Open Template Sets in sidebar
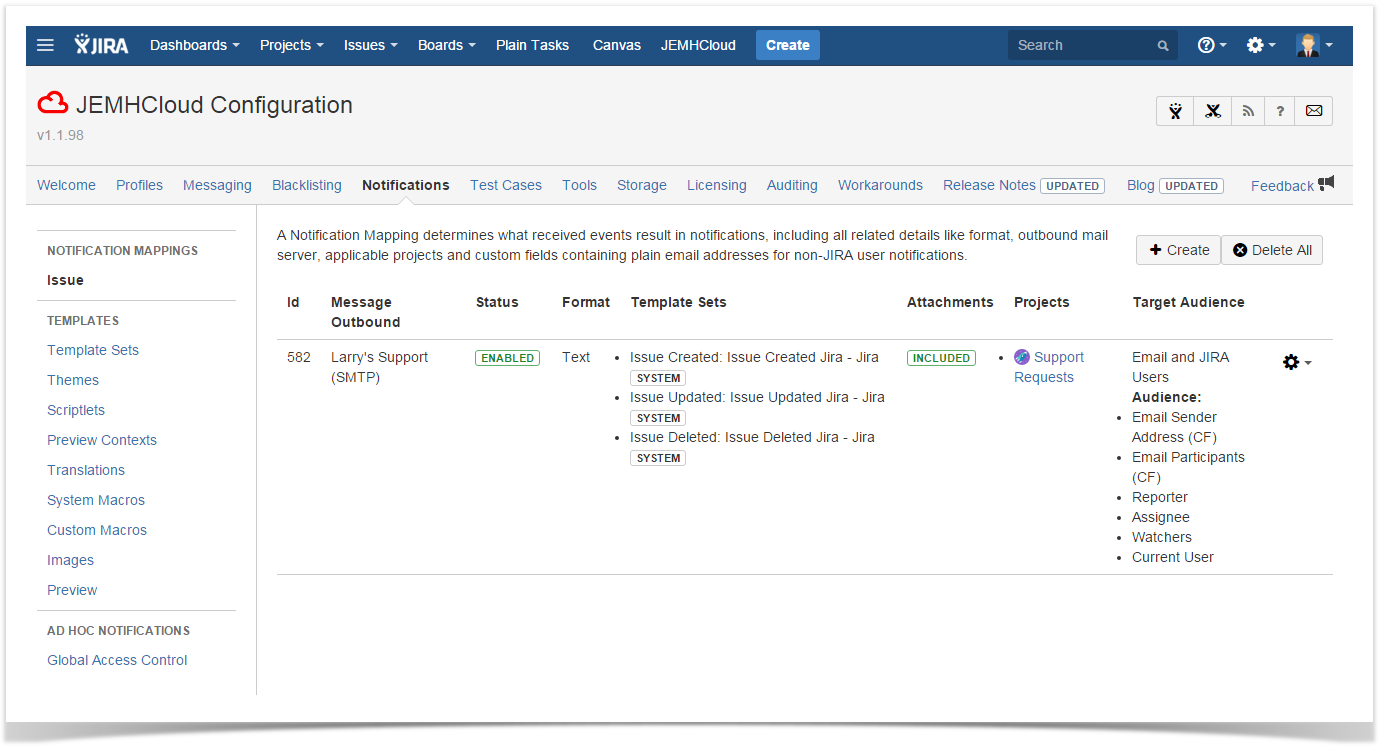Image resolution: width=1387 pixels, height=751 pixels. pyautogui.click(x=93, y=350)
